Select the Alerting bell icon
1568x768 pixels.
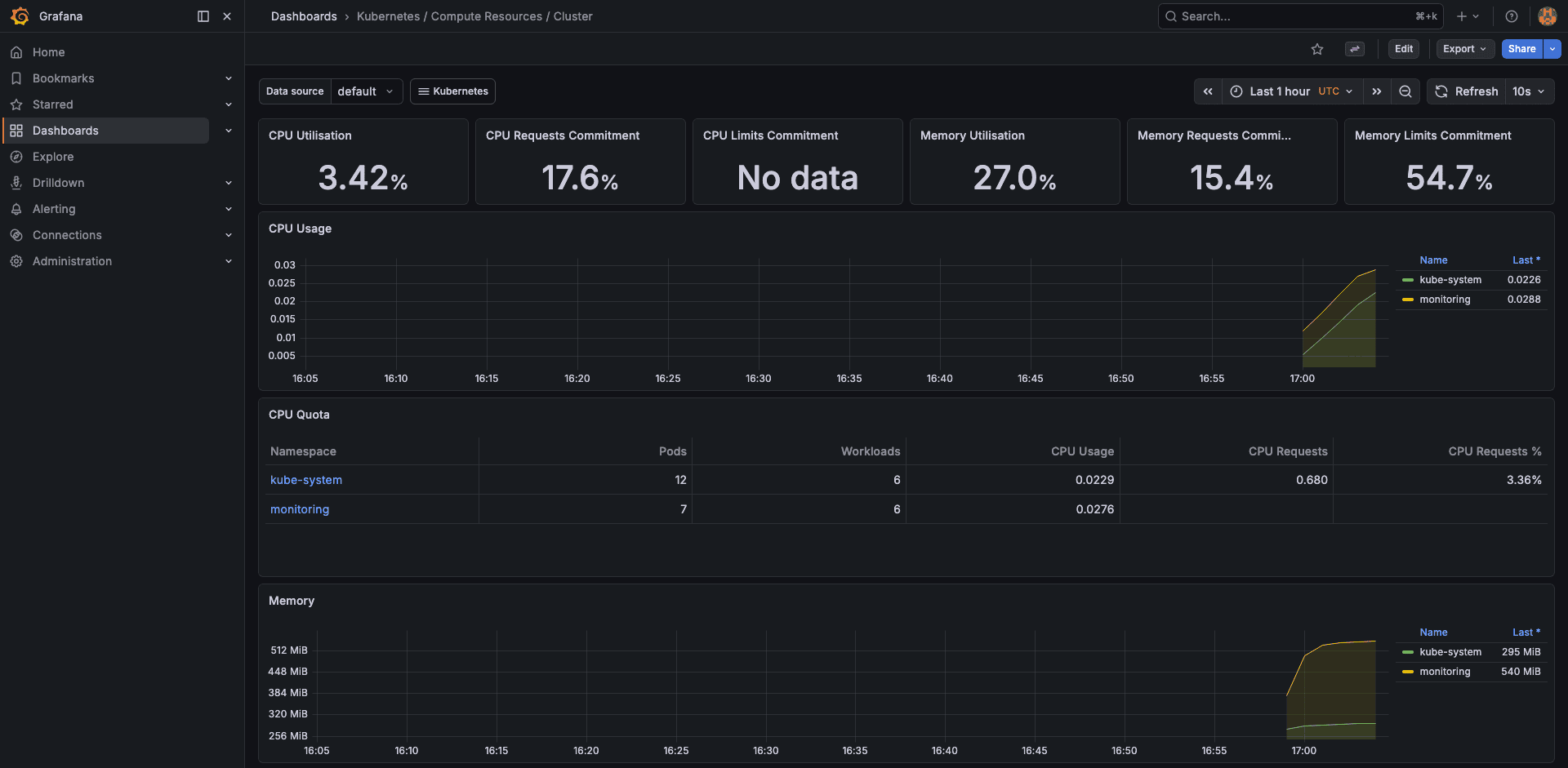click(16, 208)
